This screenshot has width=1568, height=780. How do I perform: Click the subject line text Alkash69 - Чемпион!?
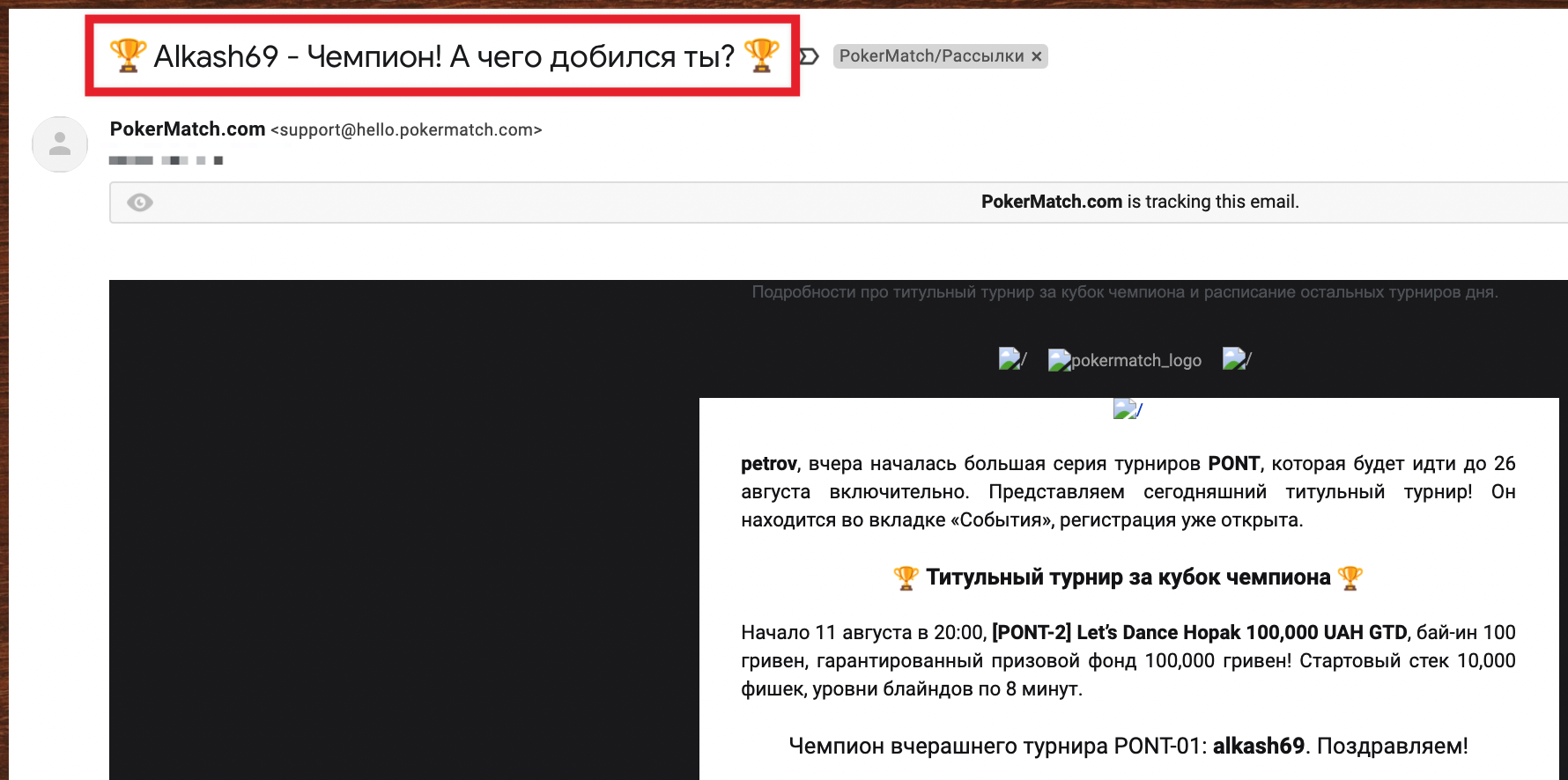pyautogui.click(x=298, y=56)
